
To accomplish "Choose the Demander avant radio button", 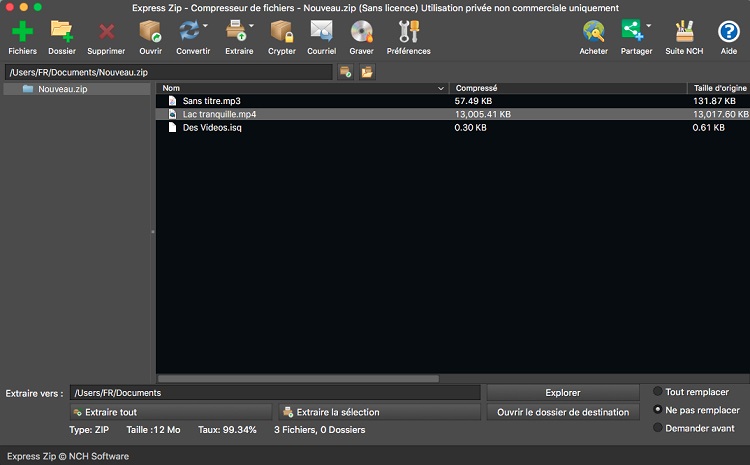I will 657,428.
